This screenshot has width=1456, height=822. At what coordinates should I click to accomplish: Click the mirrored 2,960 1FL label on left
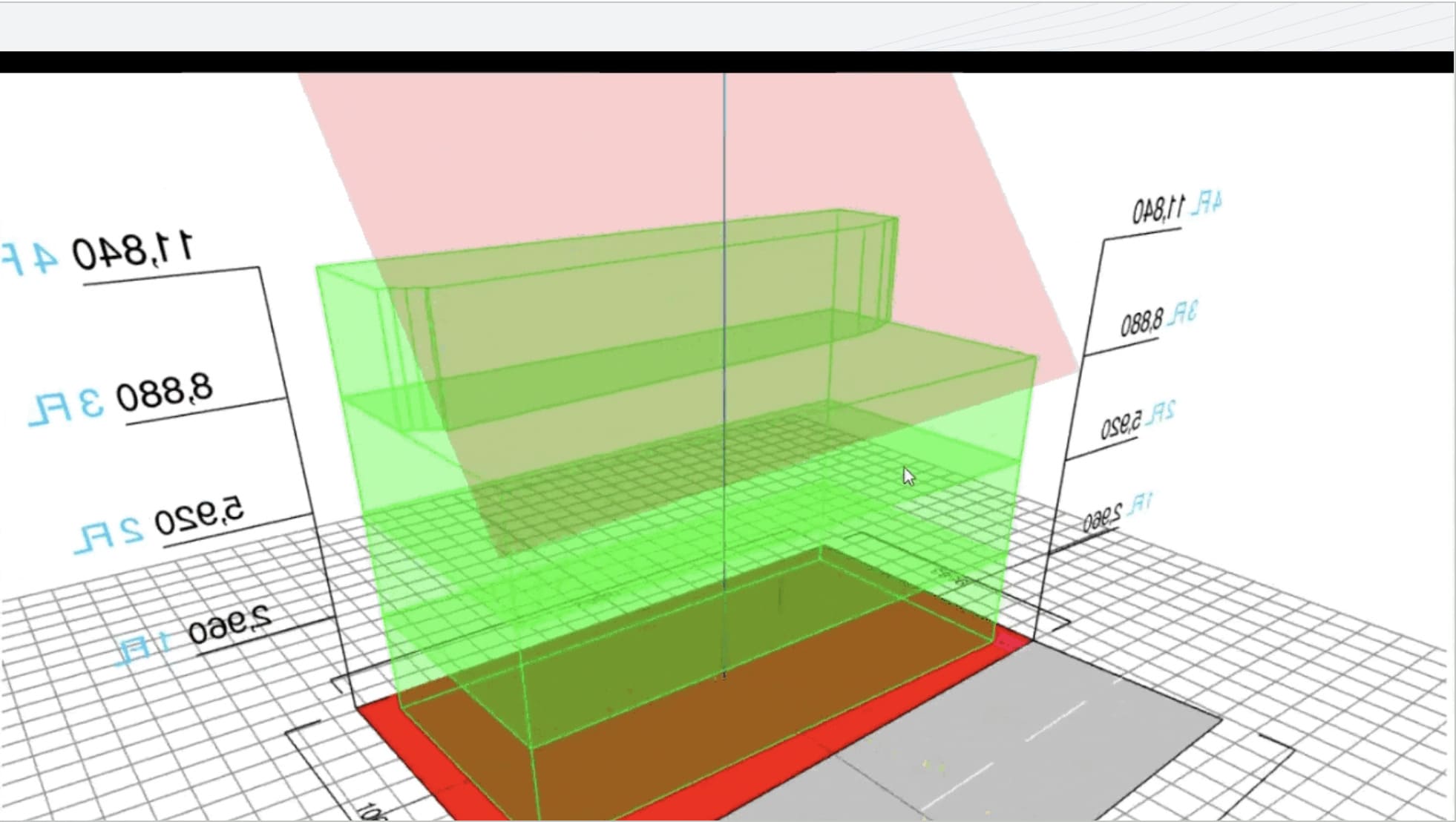(194, 634)
